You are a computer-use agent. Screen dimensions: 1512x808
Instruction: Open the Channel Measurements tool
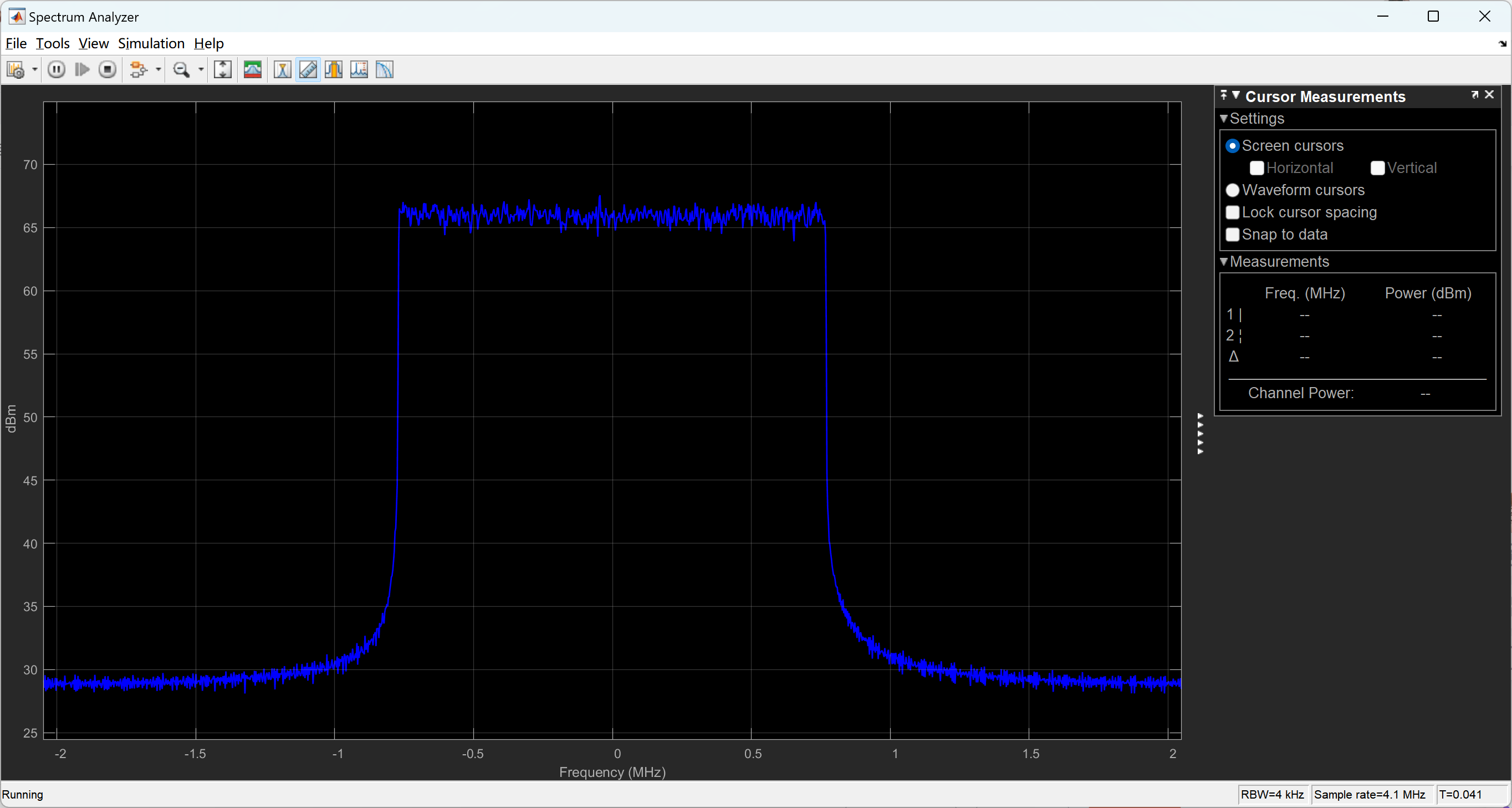click(x=334, y=70)
